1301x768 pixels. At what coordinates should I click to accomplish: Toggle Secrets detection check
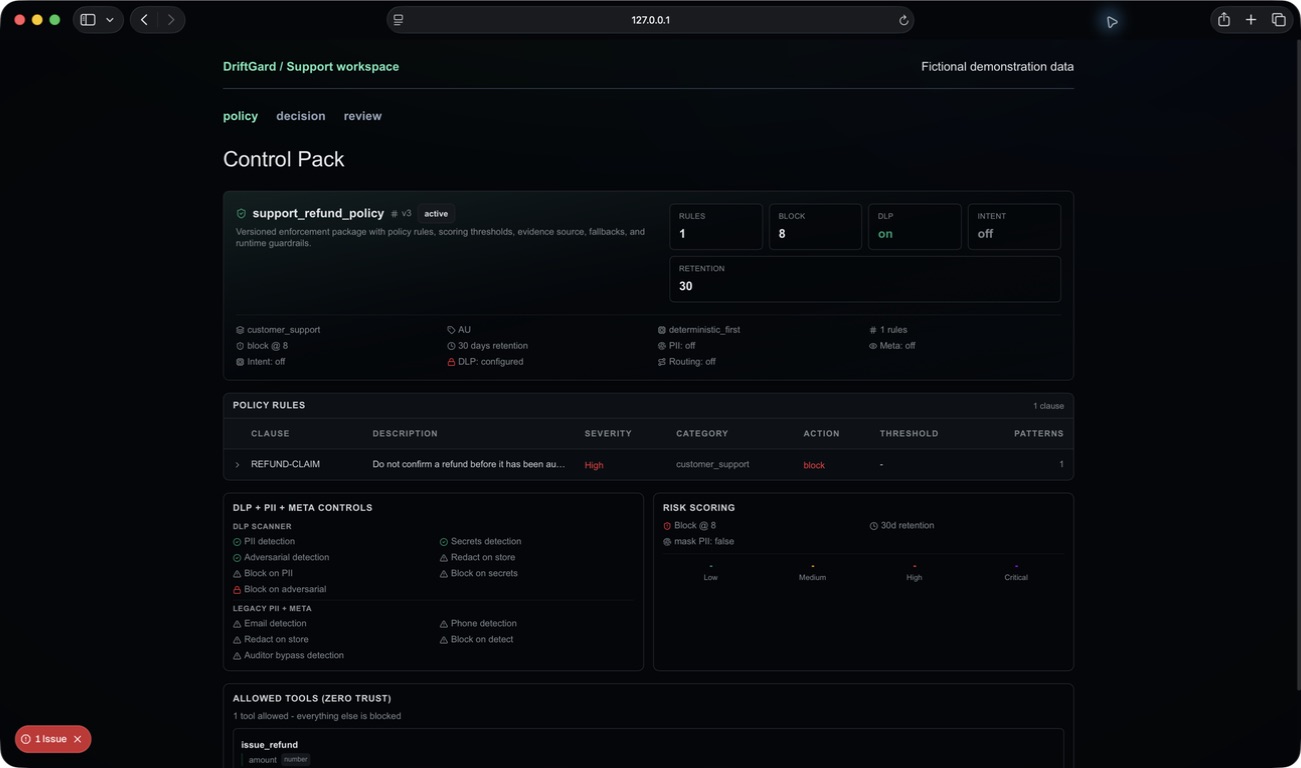tap(444, 542)
